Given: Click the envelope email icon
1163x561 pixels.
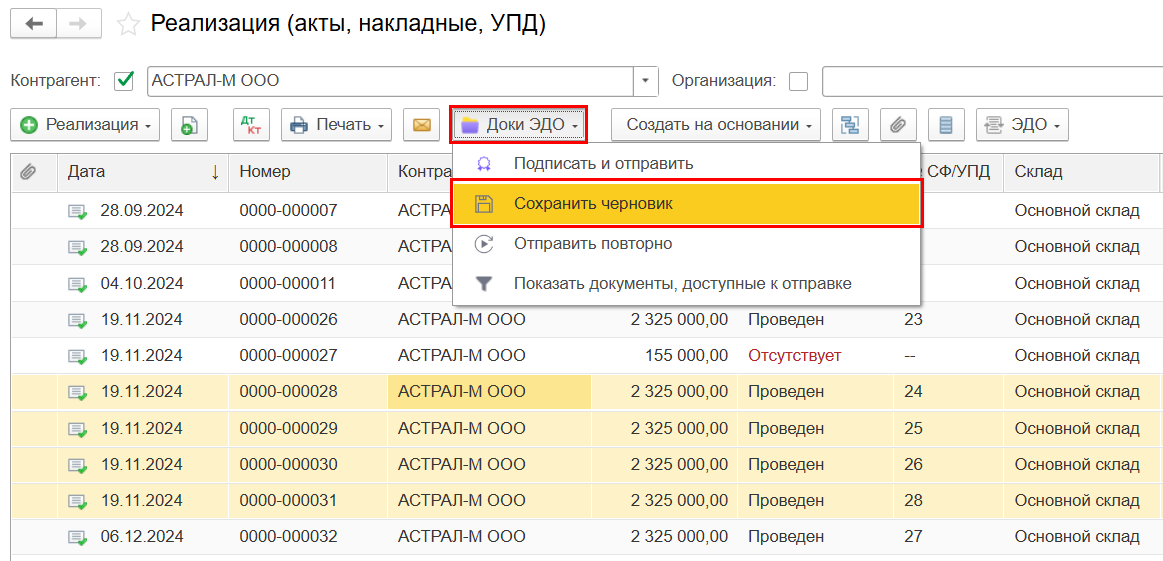Looking at the screenshot, I should (421, 125).
